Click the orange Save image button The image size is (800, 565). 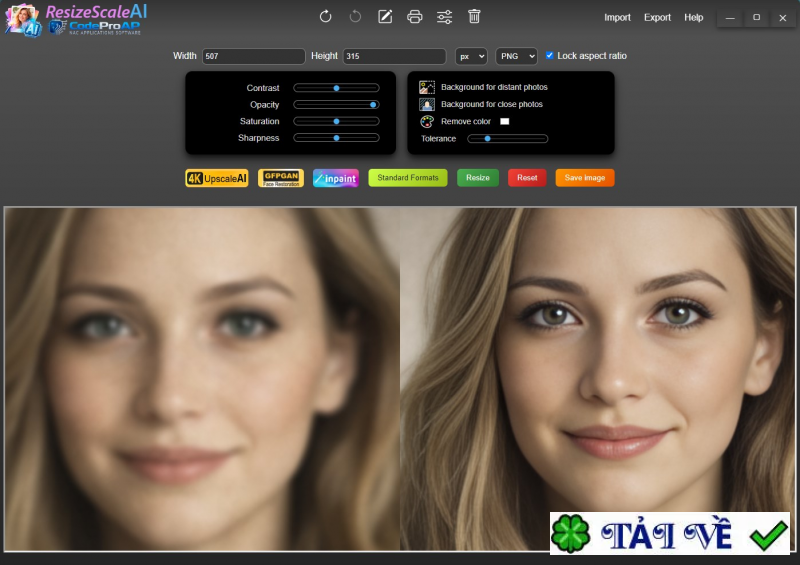585,178
